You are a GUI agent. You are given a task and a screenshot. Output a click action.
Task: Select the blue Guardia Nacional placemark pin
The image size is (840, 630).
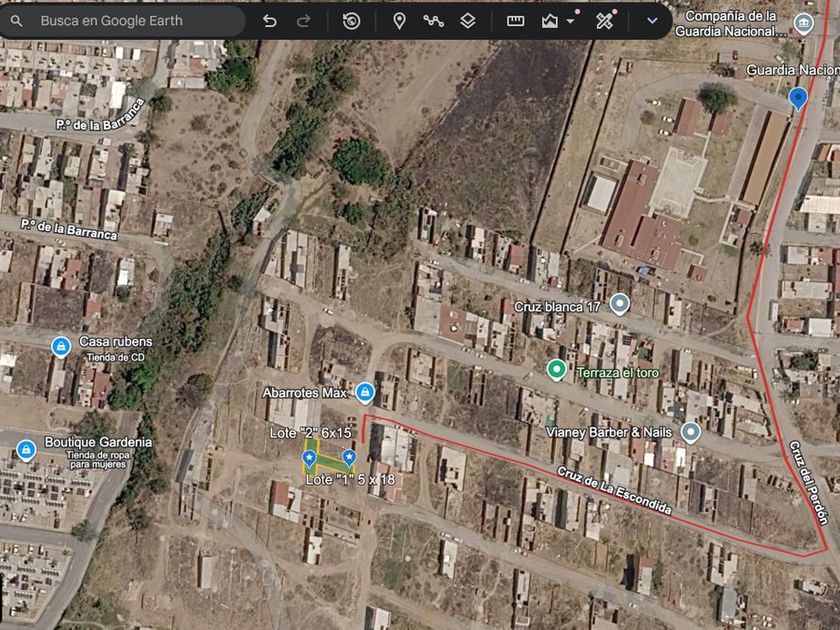pos(798,100)
